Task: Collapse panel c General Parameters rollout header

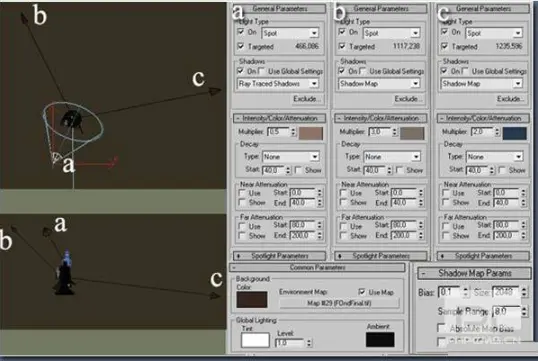Action: (x=483, y=9)
